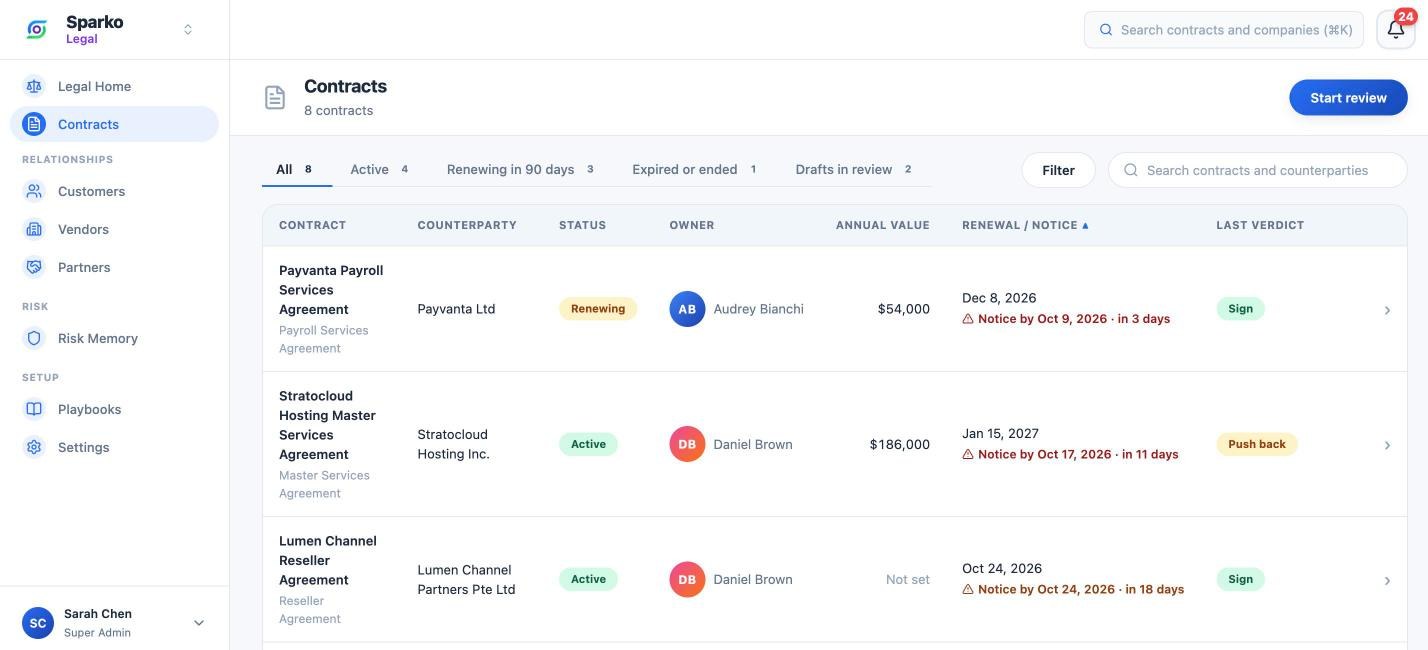This screenshot has height=650, width=1428.
Task: Click the Settings gear icon
Action: [34, 447]
